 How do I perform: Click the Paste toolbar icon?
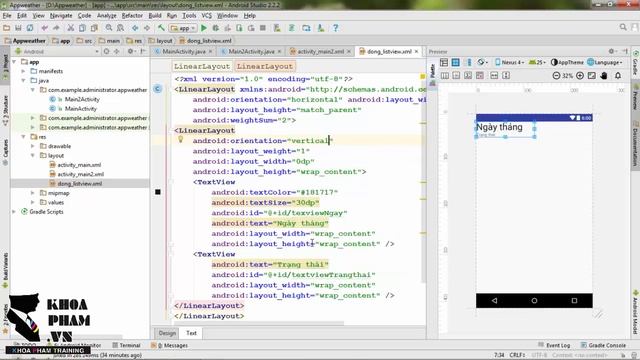(x=94, y=28)
